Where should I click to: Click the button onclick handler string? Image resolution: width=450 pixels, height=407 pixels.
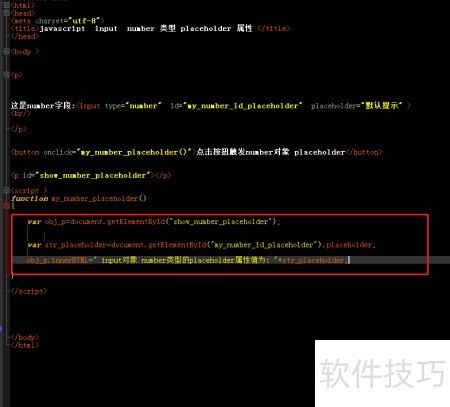point(134,152)
